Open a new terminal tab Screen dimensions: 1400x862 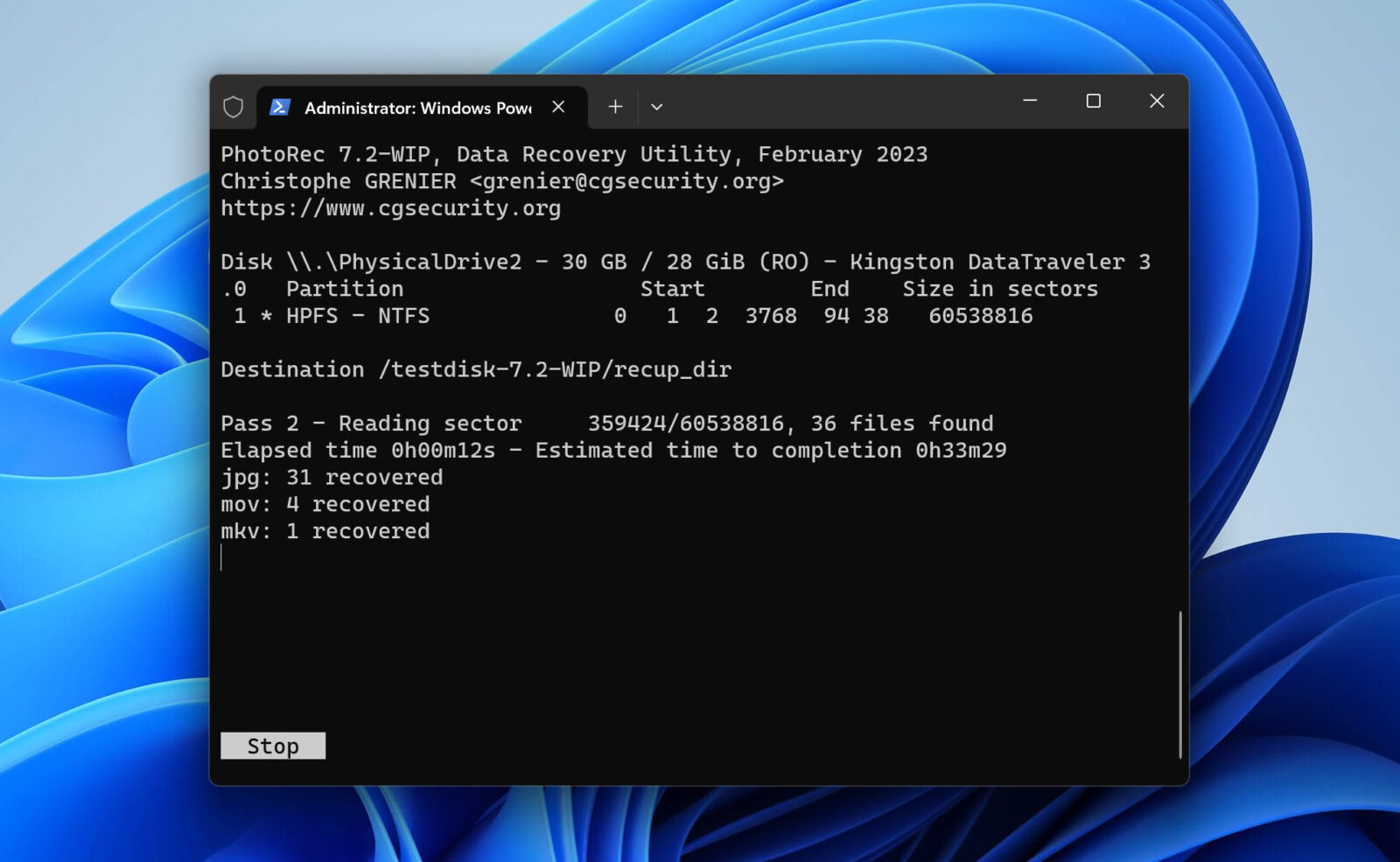615,106
